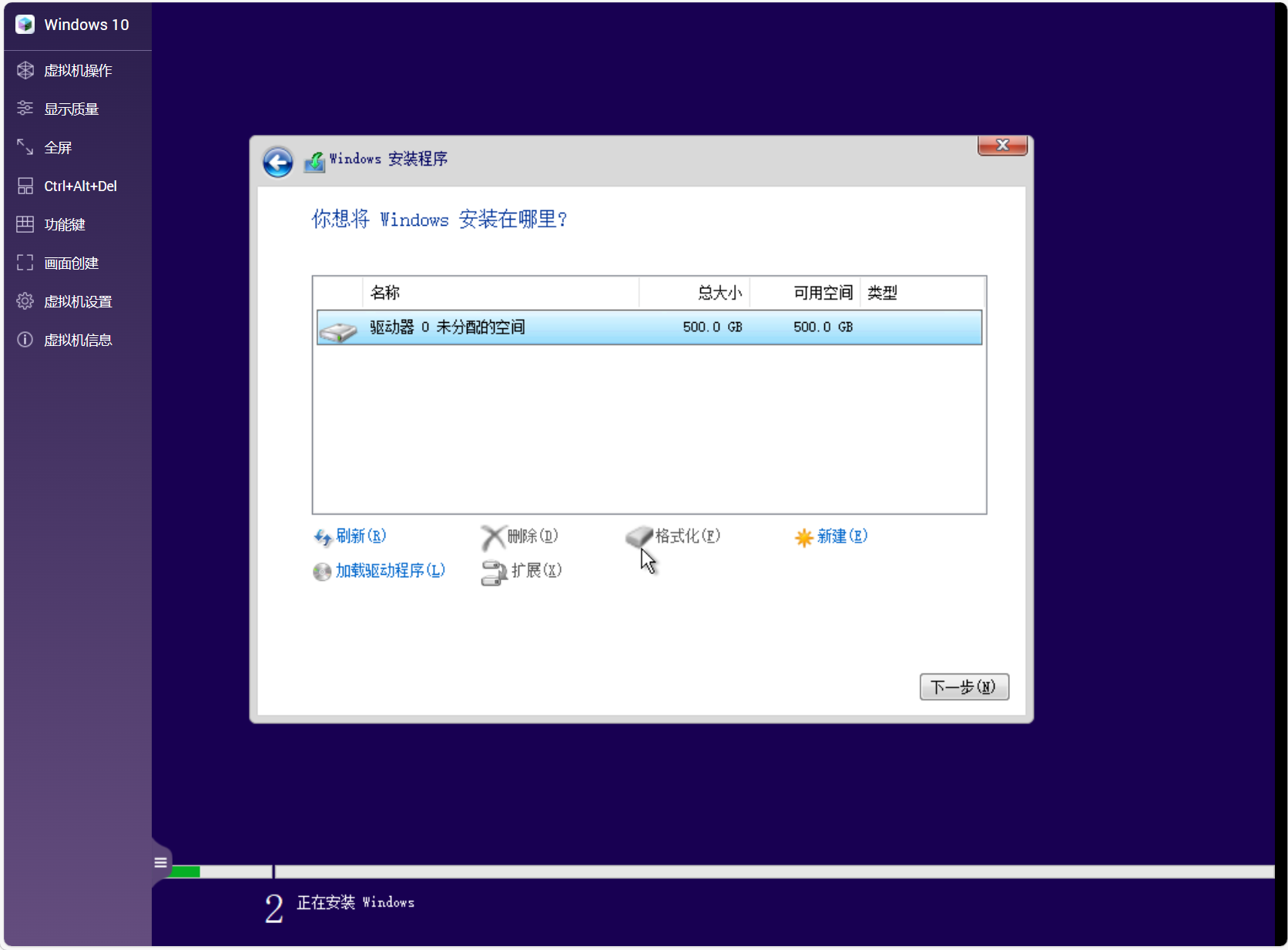Image resolution: width=1288 pixels, height=950 pixels.
Task: Open 虚拟机操作 menu in sidebar
Action: [77, 70]
